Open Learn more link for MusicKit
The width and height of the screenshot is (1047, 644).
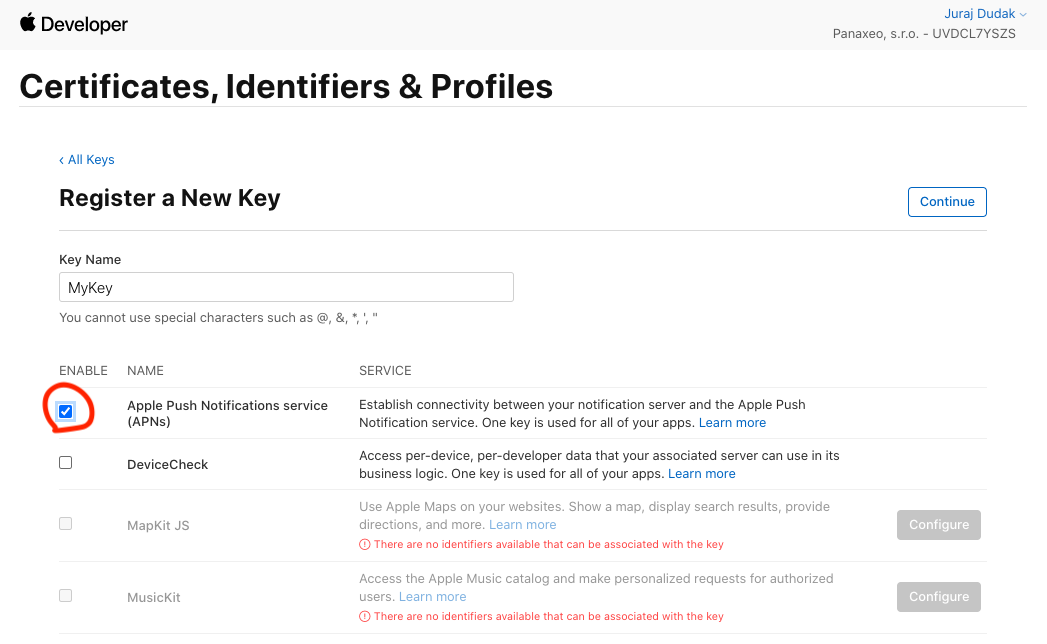point(432,597)
